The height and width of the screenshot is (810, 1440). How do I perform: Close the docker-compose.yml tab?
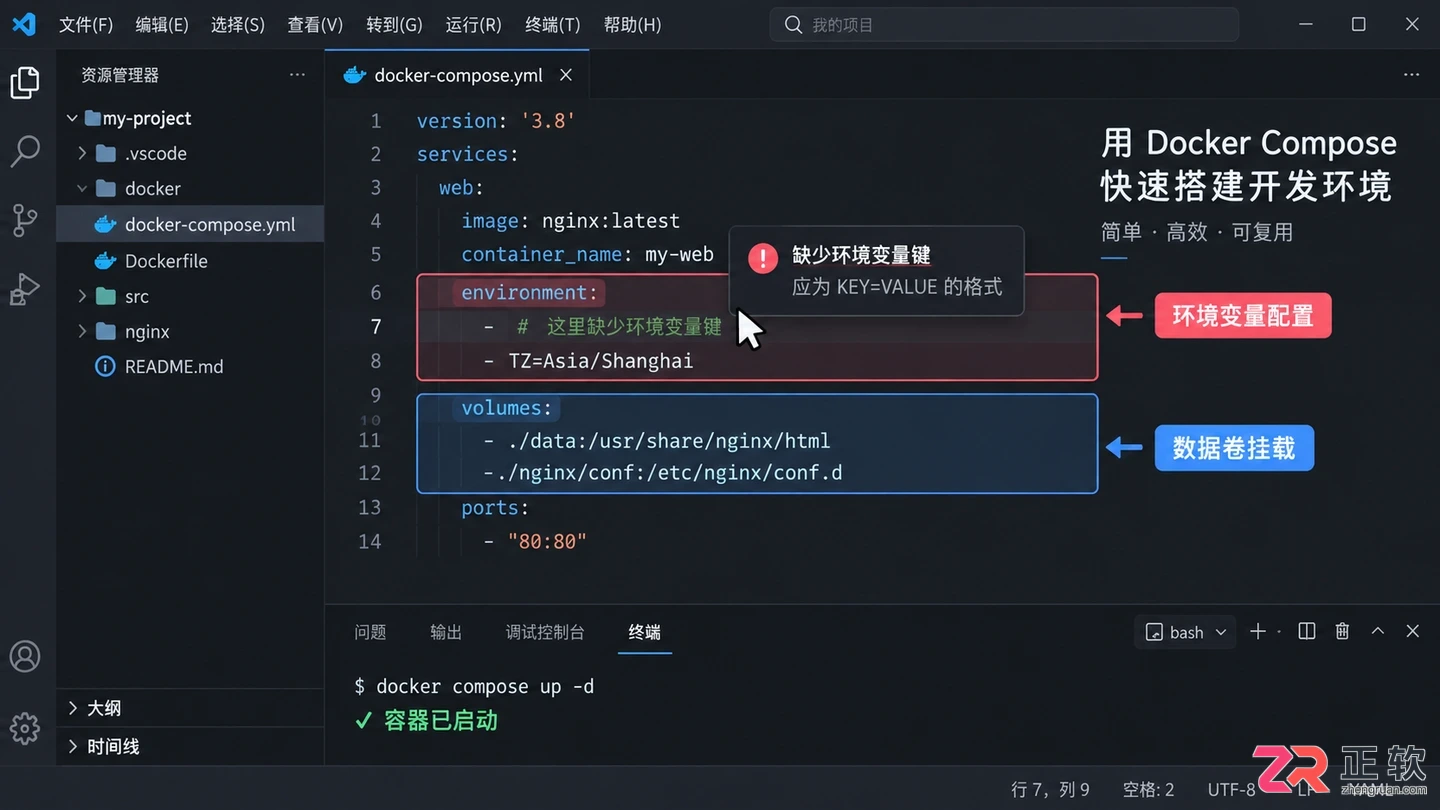click(x=566, y=75)
